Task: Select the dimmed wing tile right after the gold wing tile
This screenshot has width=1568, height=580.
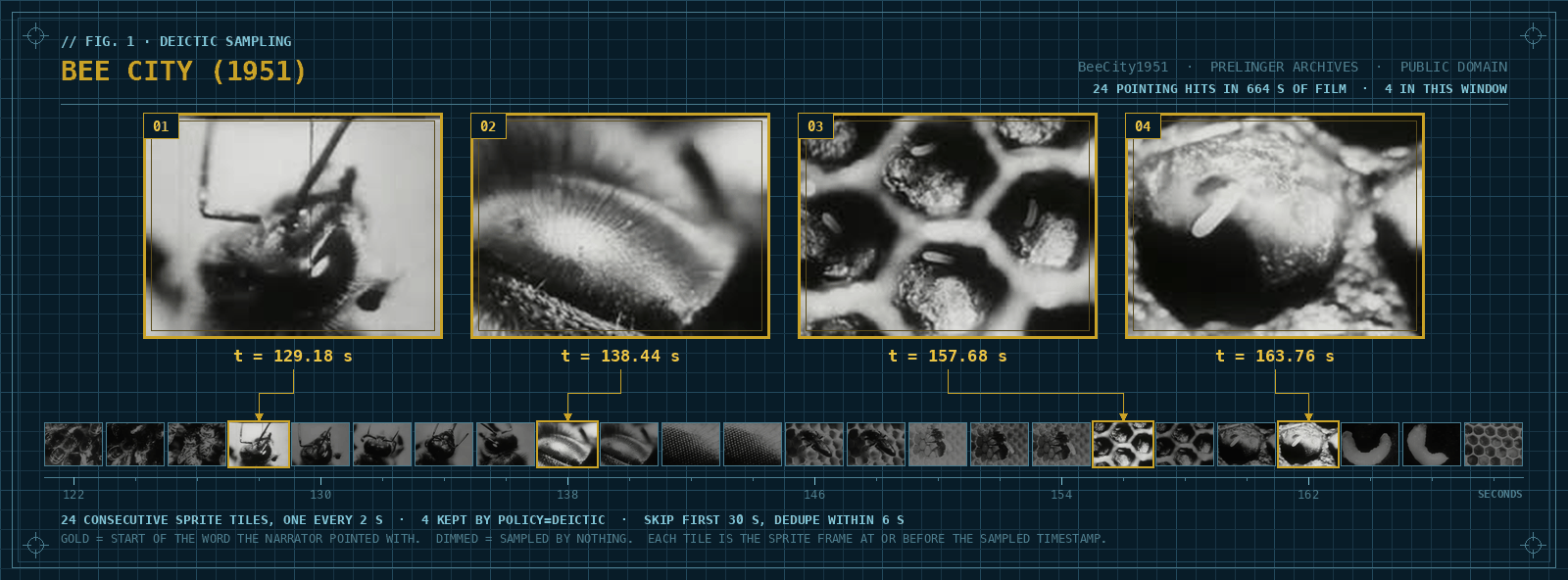Action: point(629,444)
